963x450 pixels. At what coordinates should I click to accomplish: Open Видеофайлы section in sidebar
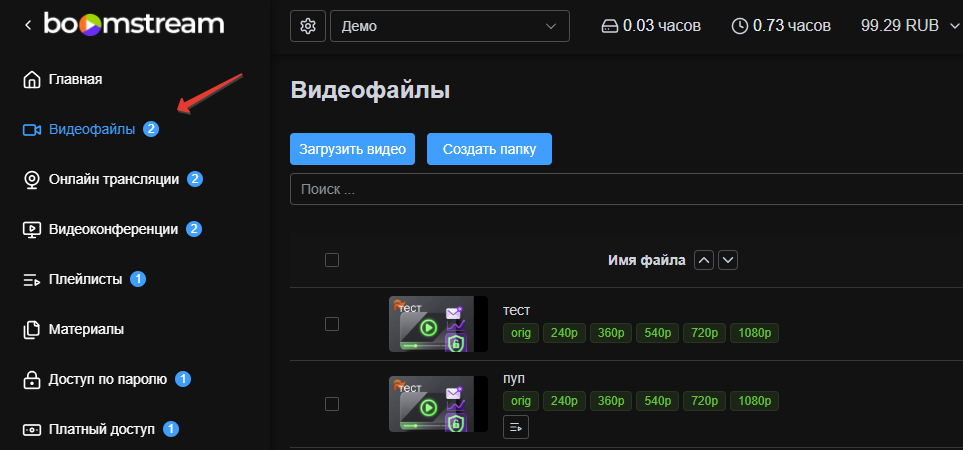(x=92, y=130)
